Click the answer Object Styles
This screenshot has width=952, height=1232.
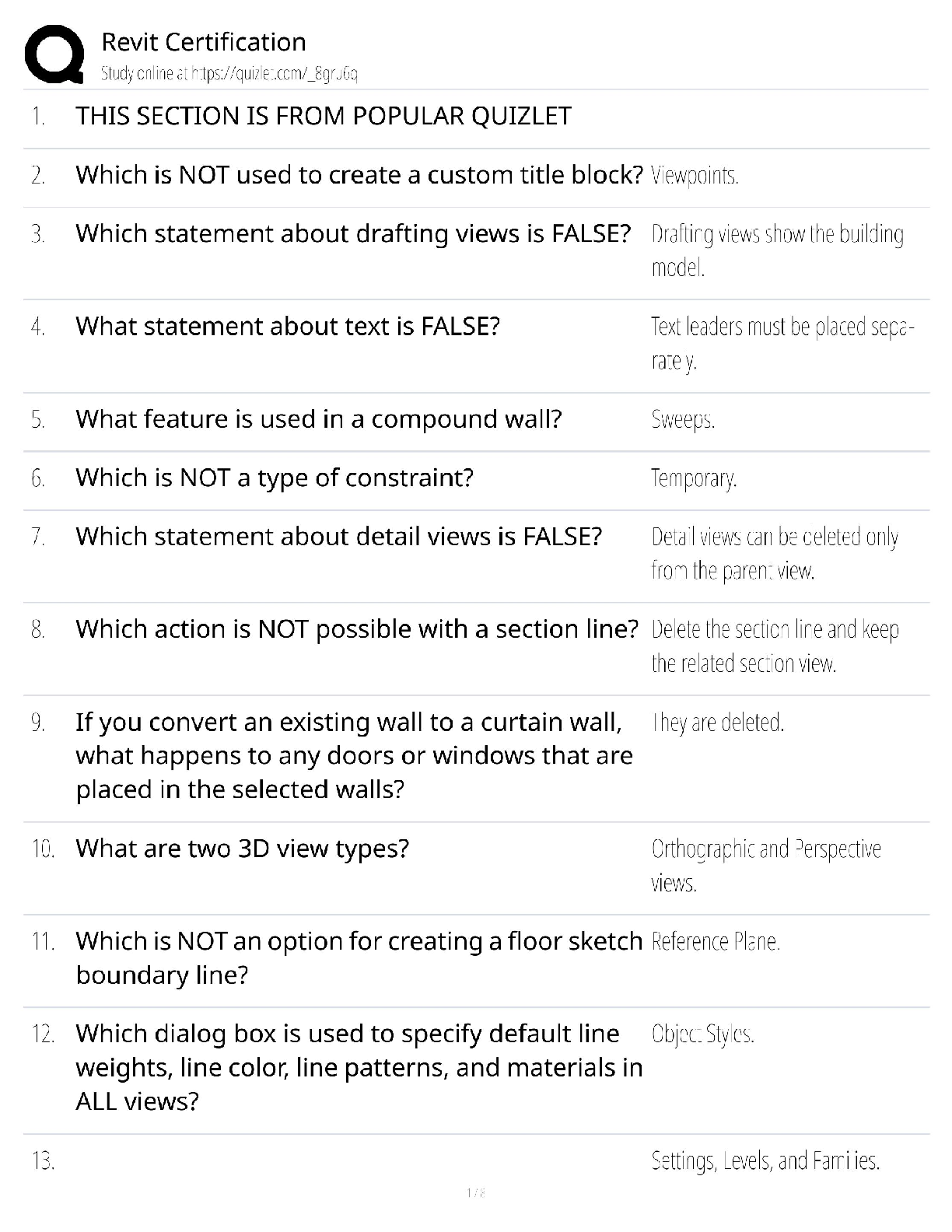(x=702, y=1034)
